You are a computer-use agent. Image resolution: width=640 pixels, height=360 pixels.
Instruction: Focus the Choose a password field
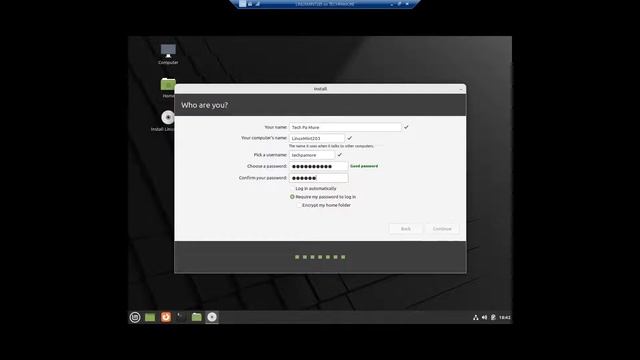318,167
